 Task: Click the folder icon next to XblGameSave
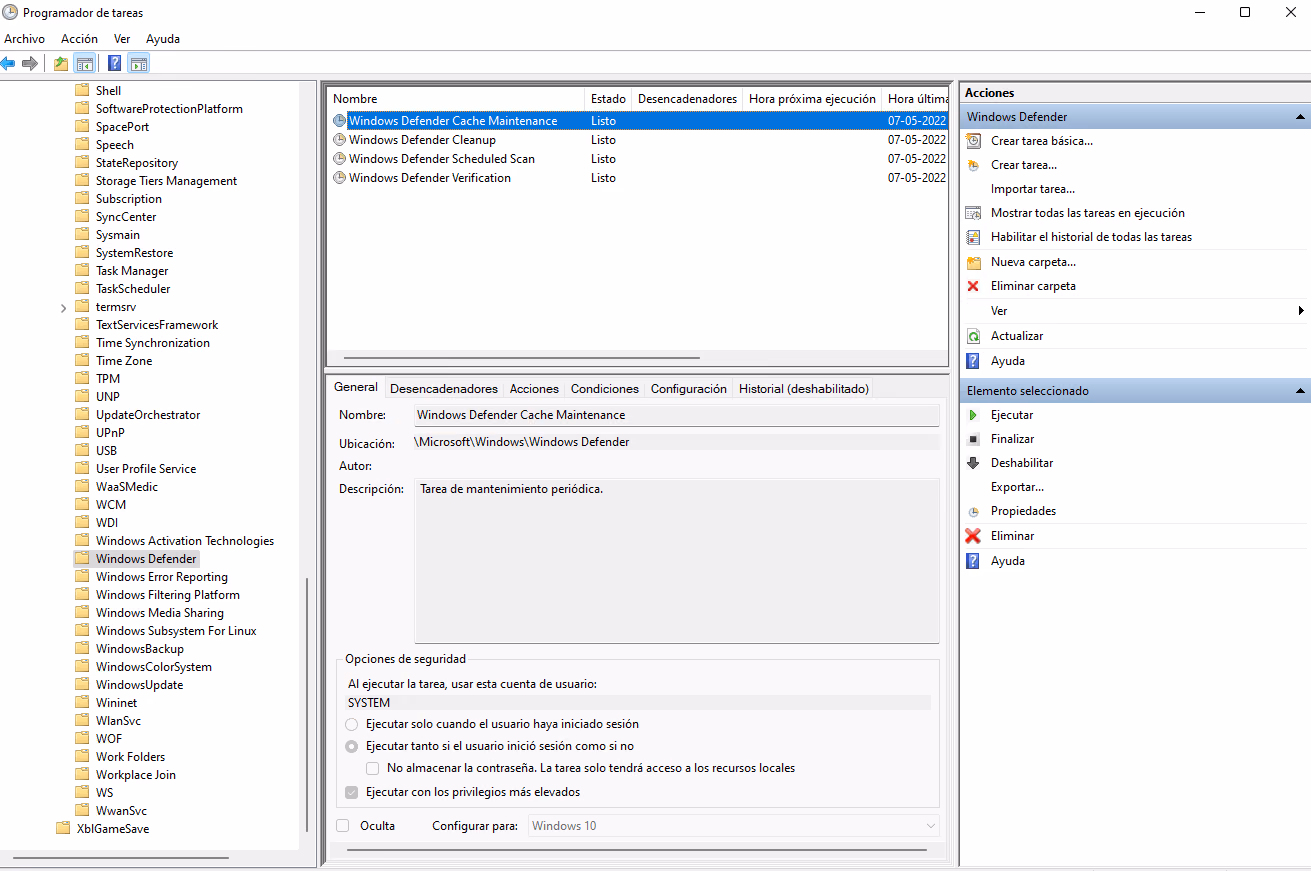(63, 829)
